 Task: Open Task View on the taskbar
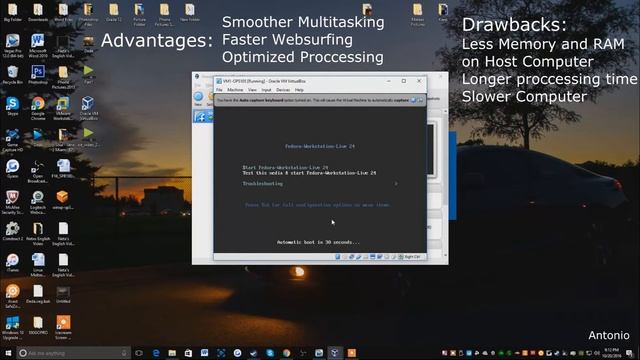tap(139, 353)
